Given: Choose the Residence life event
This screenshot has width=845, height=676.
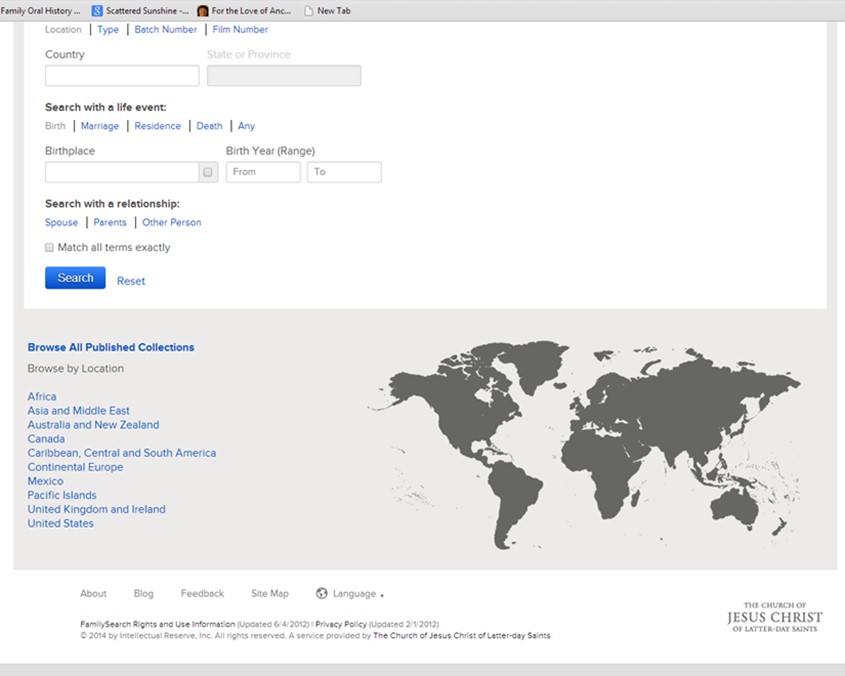Looking at the screenshot, I should pos(157,126).
